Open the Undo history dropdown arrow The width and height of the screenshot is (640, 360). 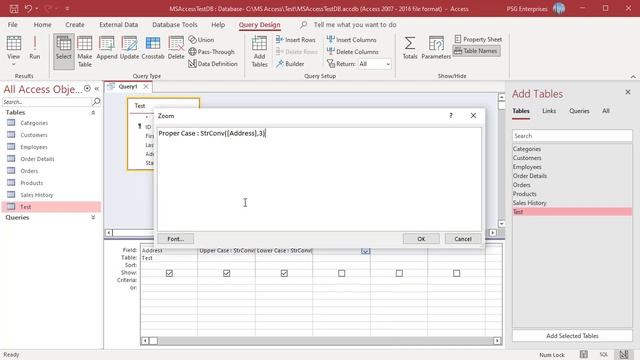point(37,9)
